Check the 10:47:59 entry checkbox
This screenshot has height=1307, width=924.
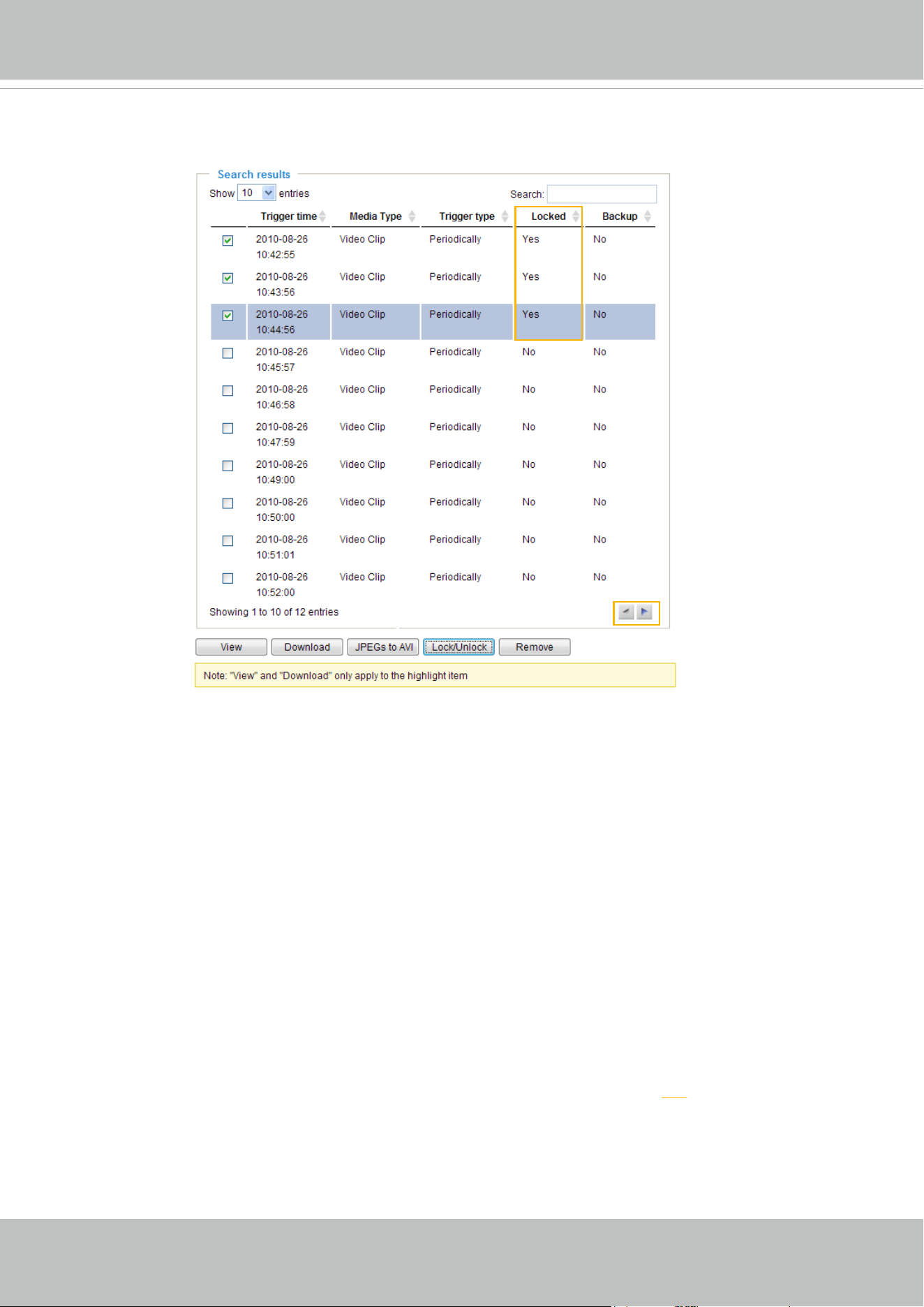228,428
